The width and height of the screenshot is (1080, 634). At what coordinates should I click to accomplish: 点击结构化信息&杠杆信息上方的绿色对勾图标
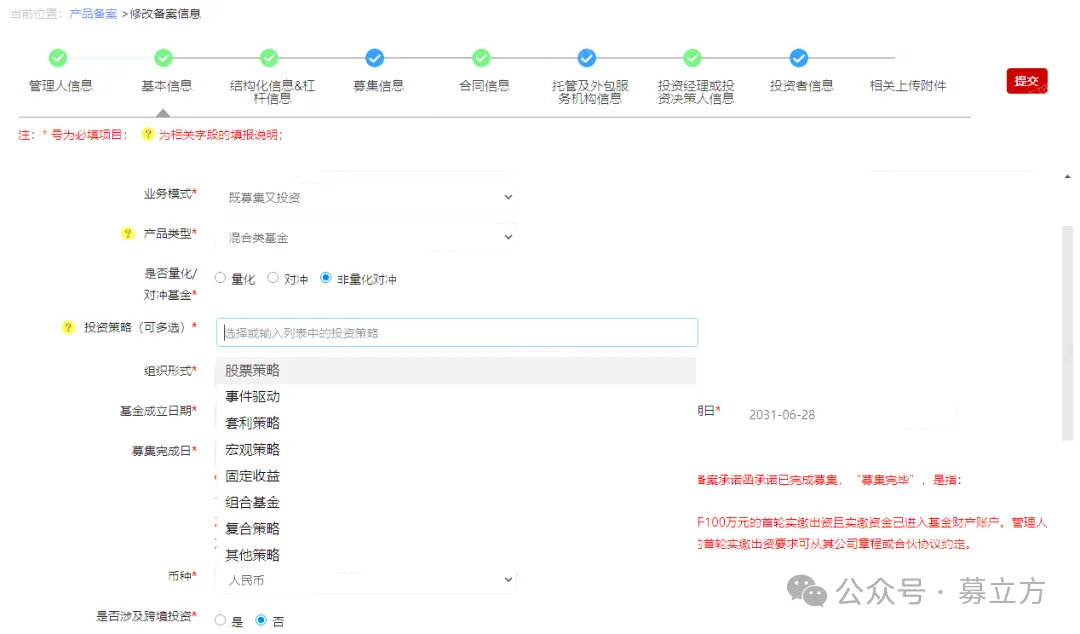(269, 58)
